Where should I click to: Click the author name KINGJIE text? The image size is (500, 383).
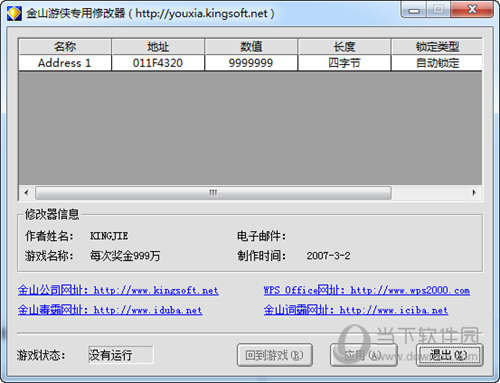coord(109,236)
